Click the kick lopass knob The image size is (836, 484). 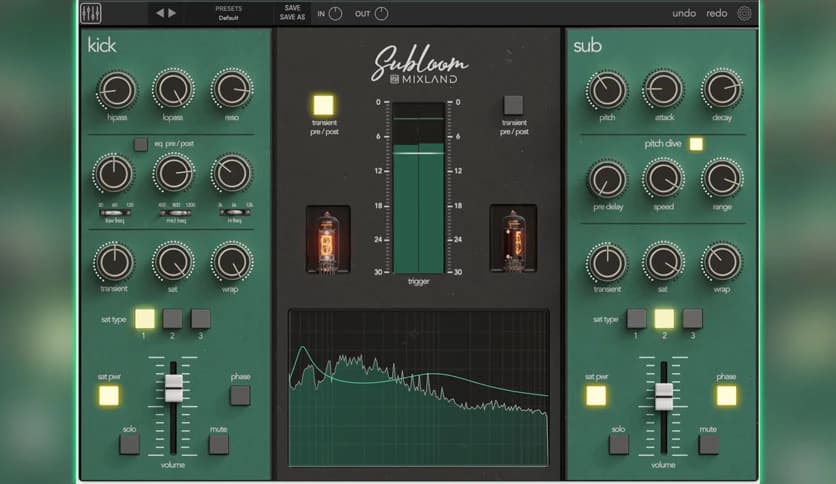pyautogui.click(x=173, y=89)
